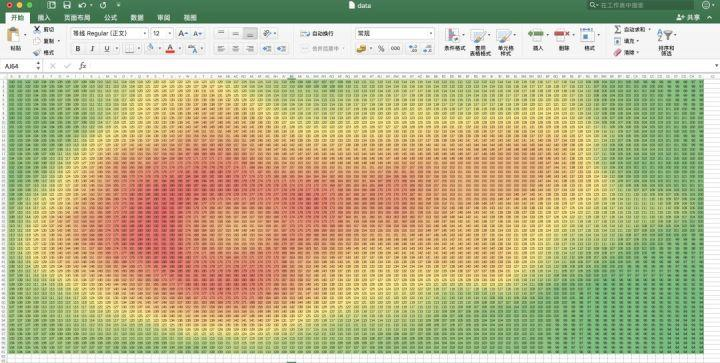The width and height of the screenshot is (720, 363).
Task: Click the search in worksheet field
Action: (641, 5)
